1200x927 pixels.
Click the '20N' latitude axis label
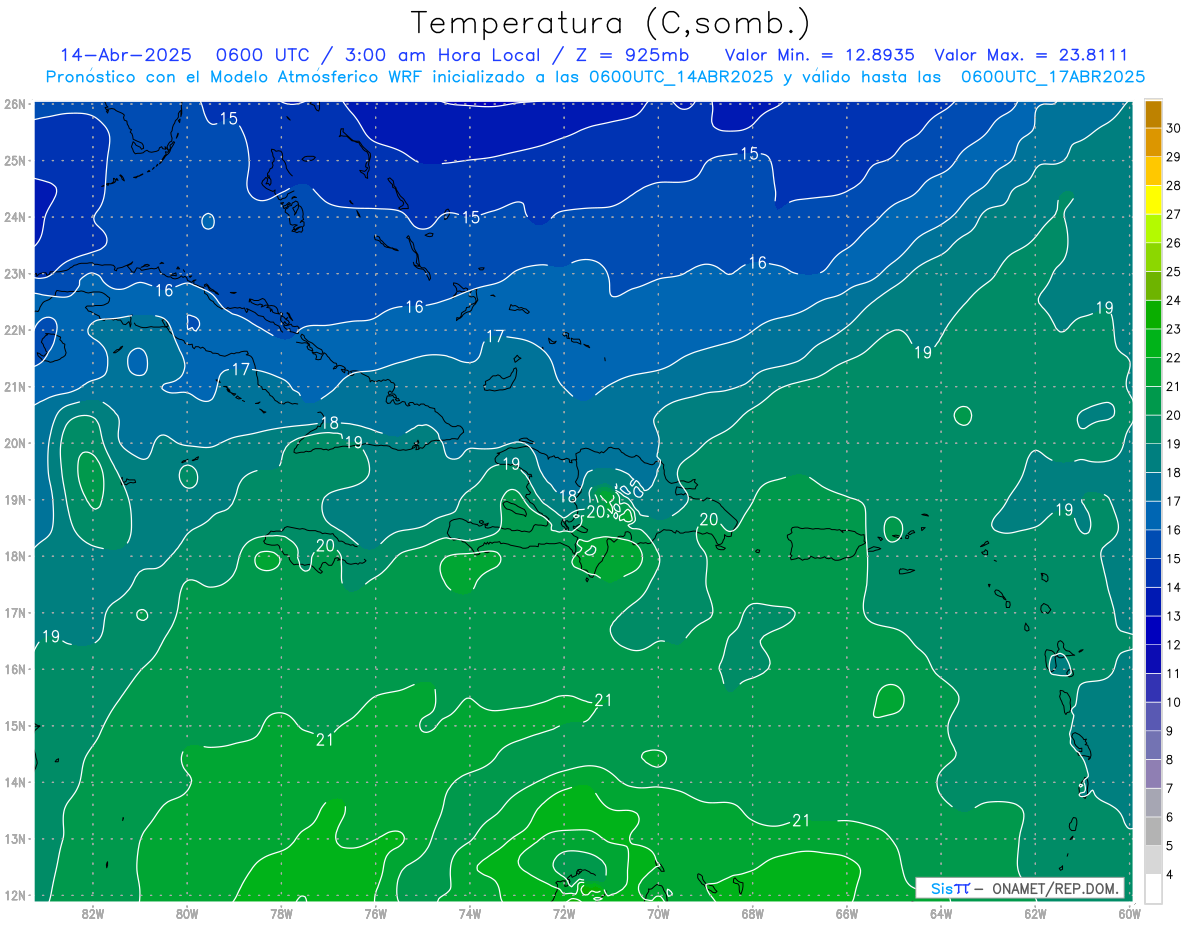tap(15, 443)
